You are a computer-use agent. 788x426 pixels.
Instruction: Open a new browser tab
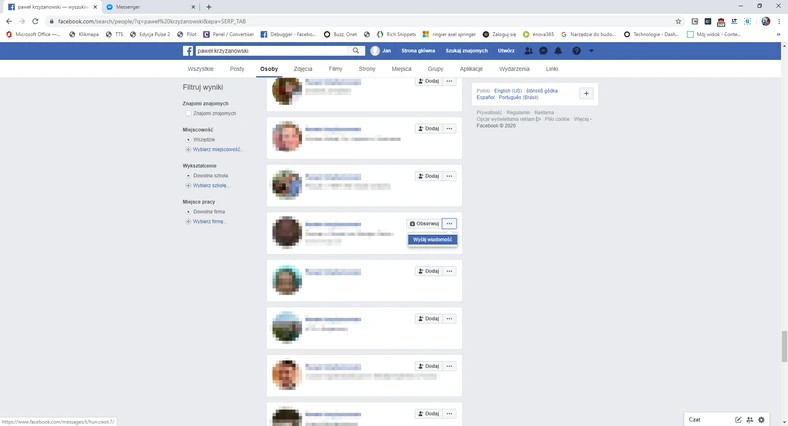(x=209, y=7)
